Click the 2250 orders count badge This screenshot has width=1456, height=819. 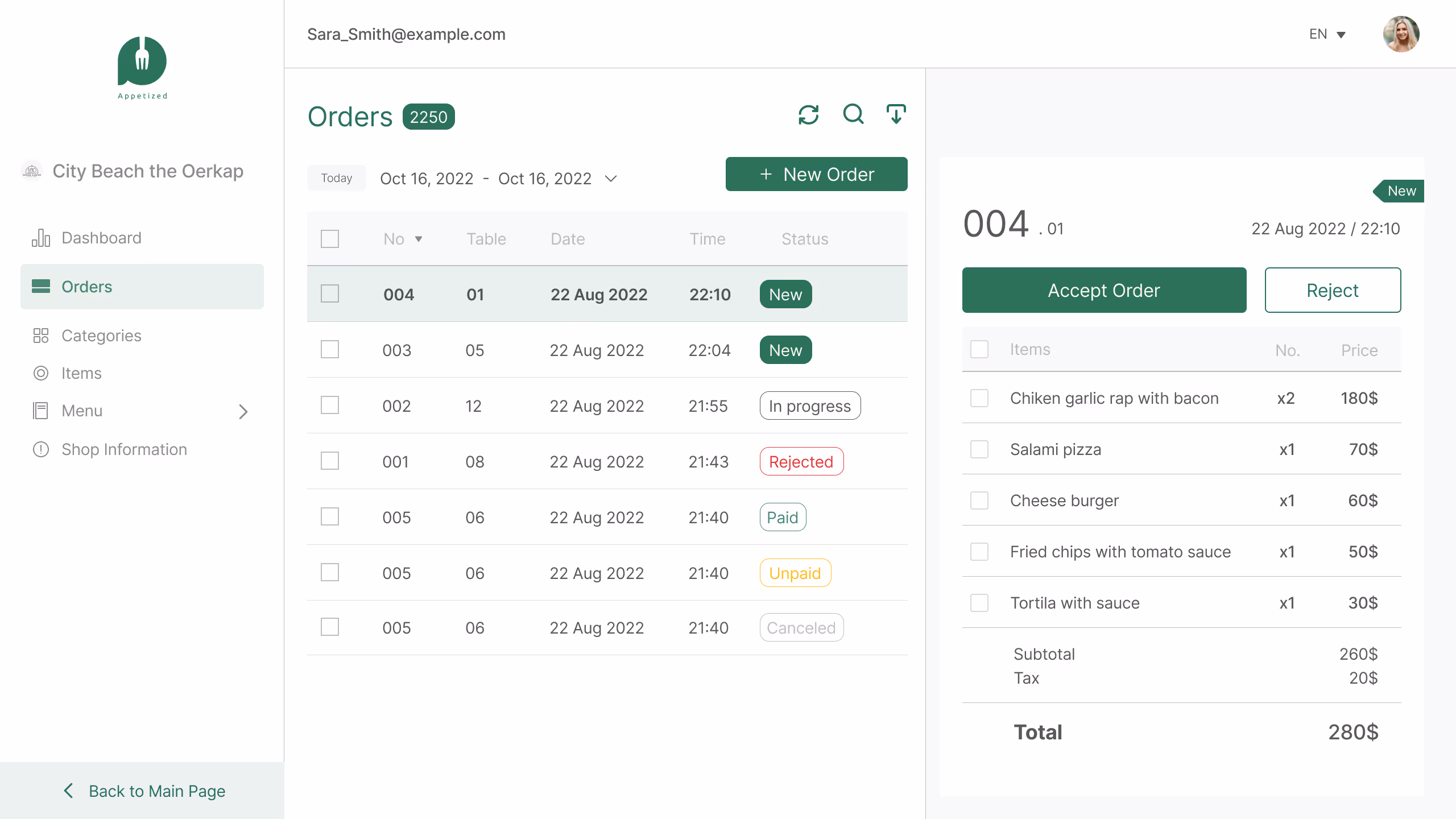[428, 117]
